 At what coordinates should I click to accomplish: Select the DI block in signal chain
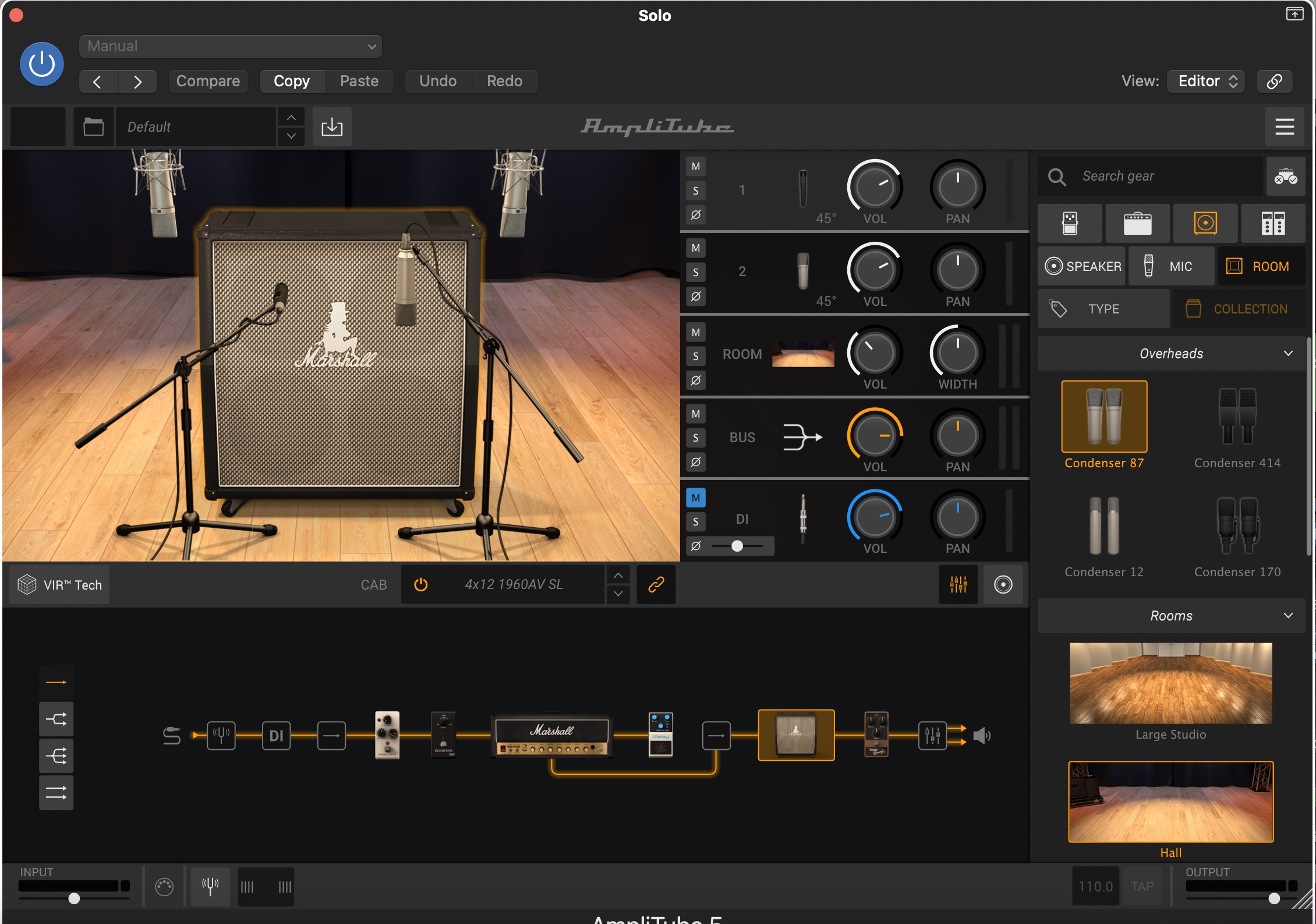[276, 735]
